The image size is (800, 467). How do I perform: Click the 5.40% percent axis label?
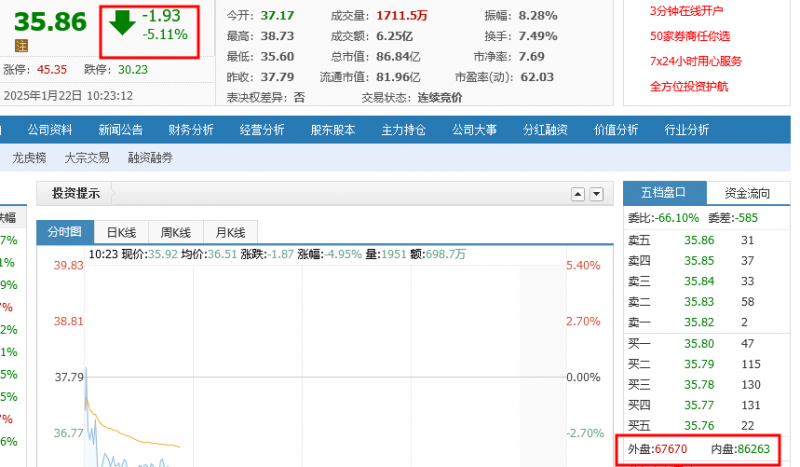click(x=583, y=265)
